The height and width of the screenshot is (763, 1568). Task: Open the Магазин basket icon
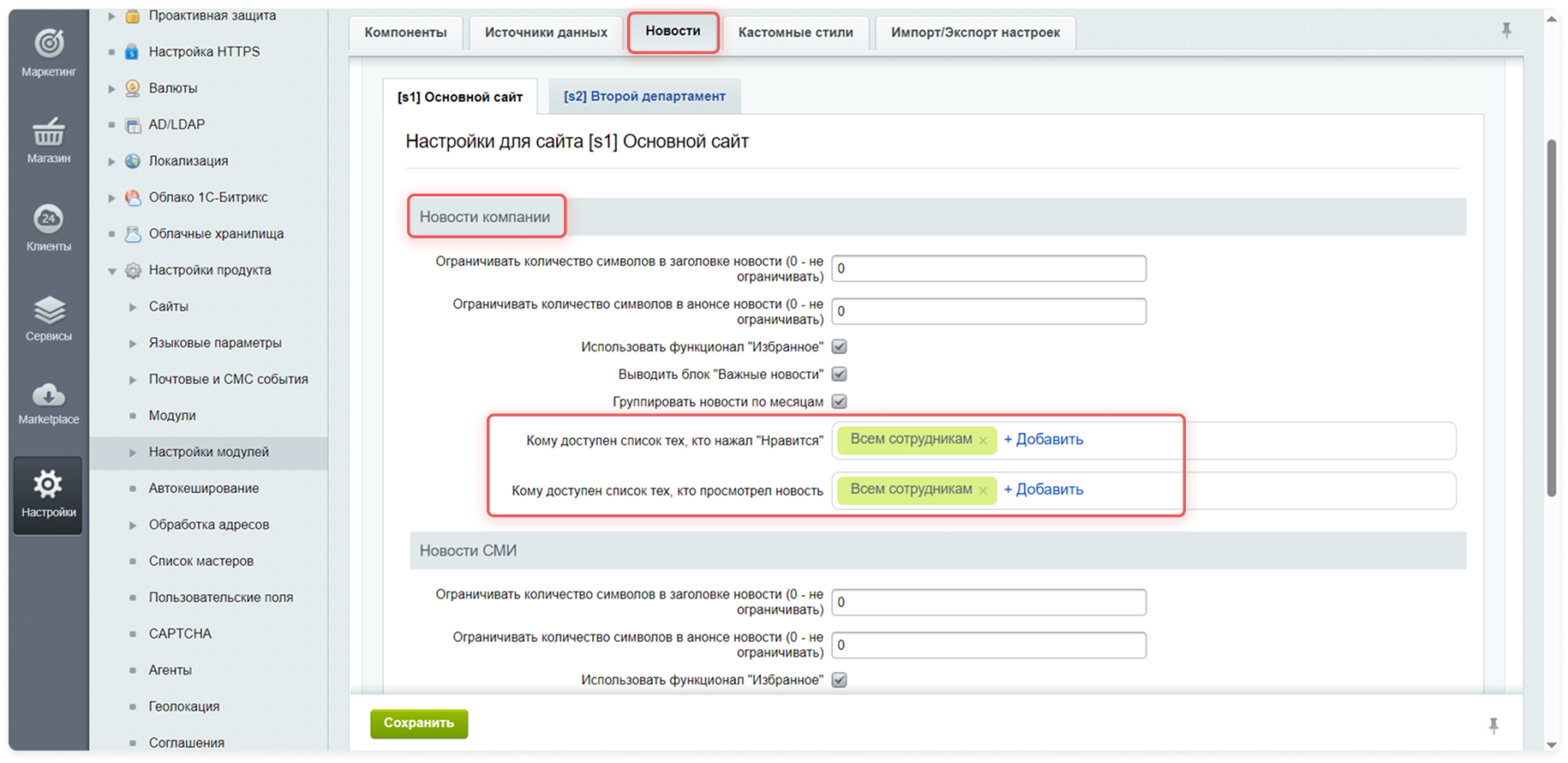[x=49, y=132]
